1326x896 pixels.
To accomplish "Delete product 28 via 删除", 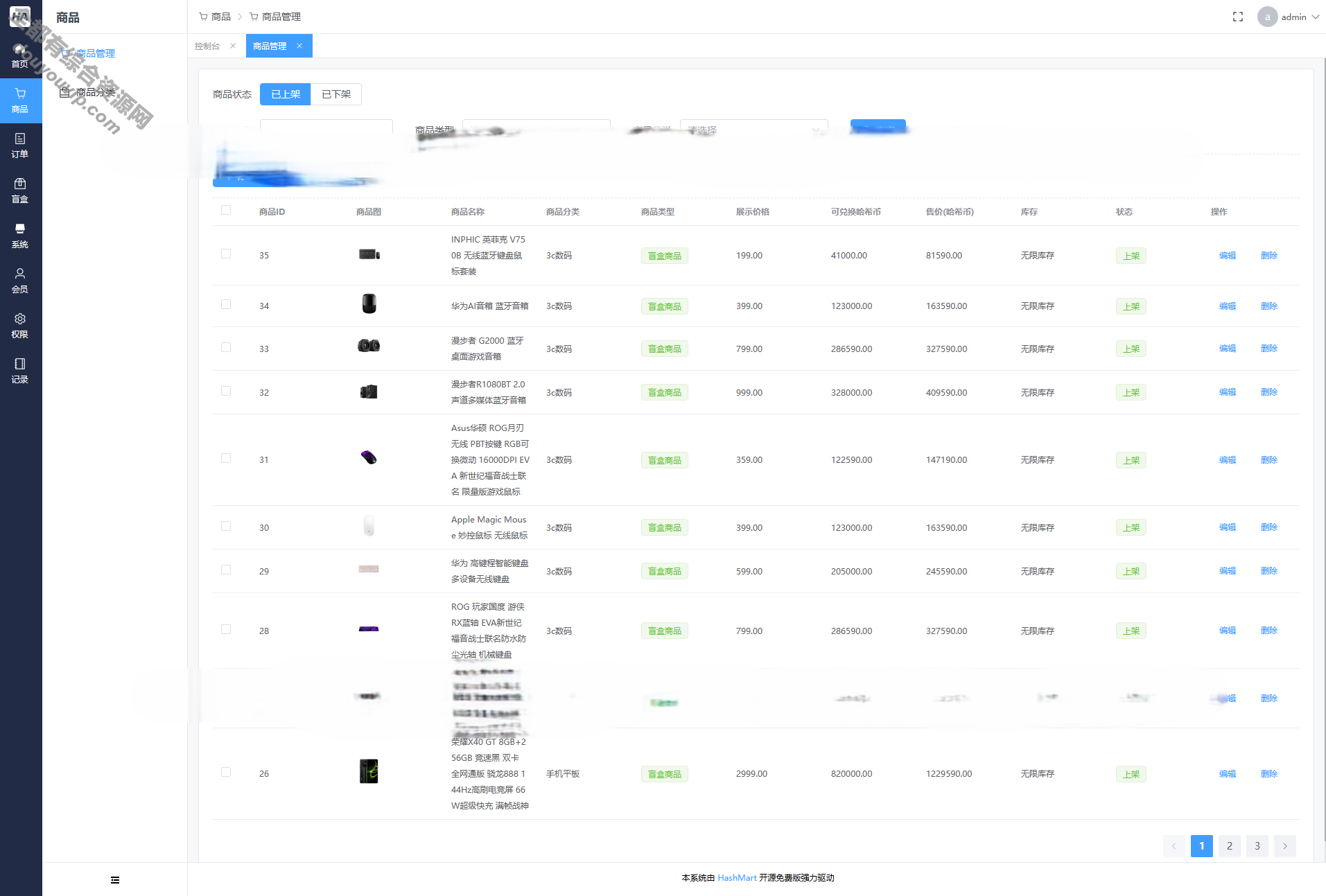I will click(x=1269, y=631).
